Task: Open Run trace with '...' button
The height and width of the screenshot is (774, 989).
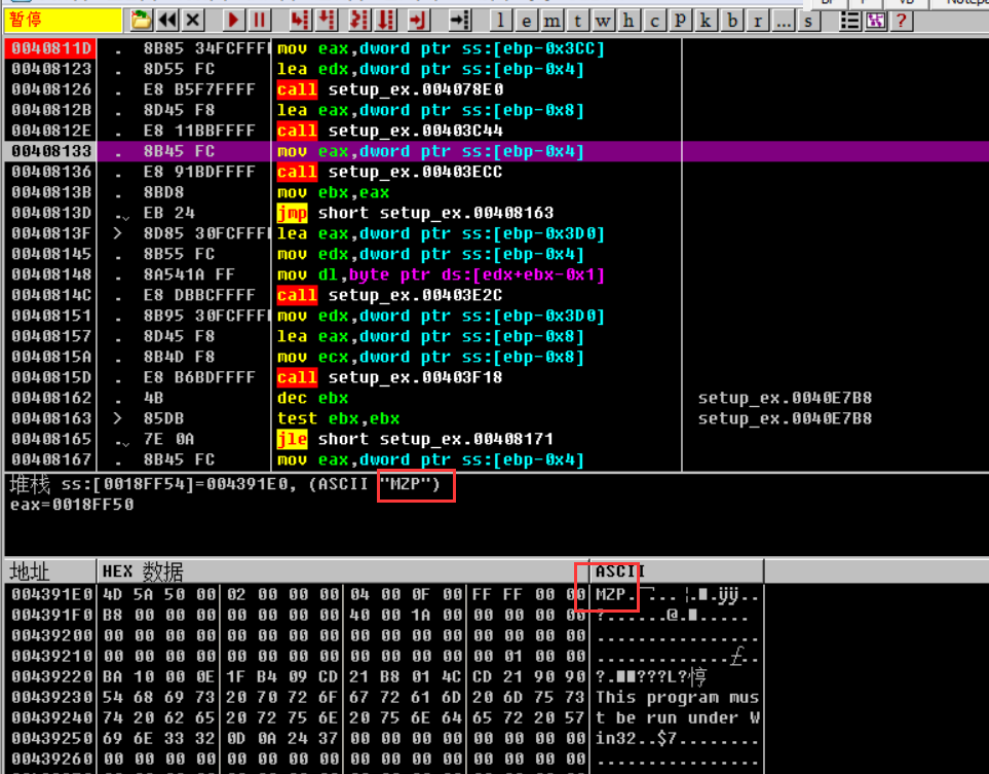Action: 783,21
